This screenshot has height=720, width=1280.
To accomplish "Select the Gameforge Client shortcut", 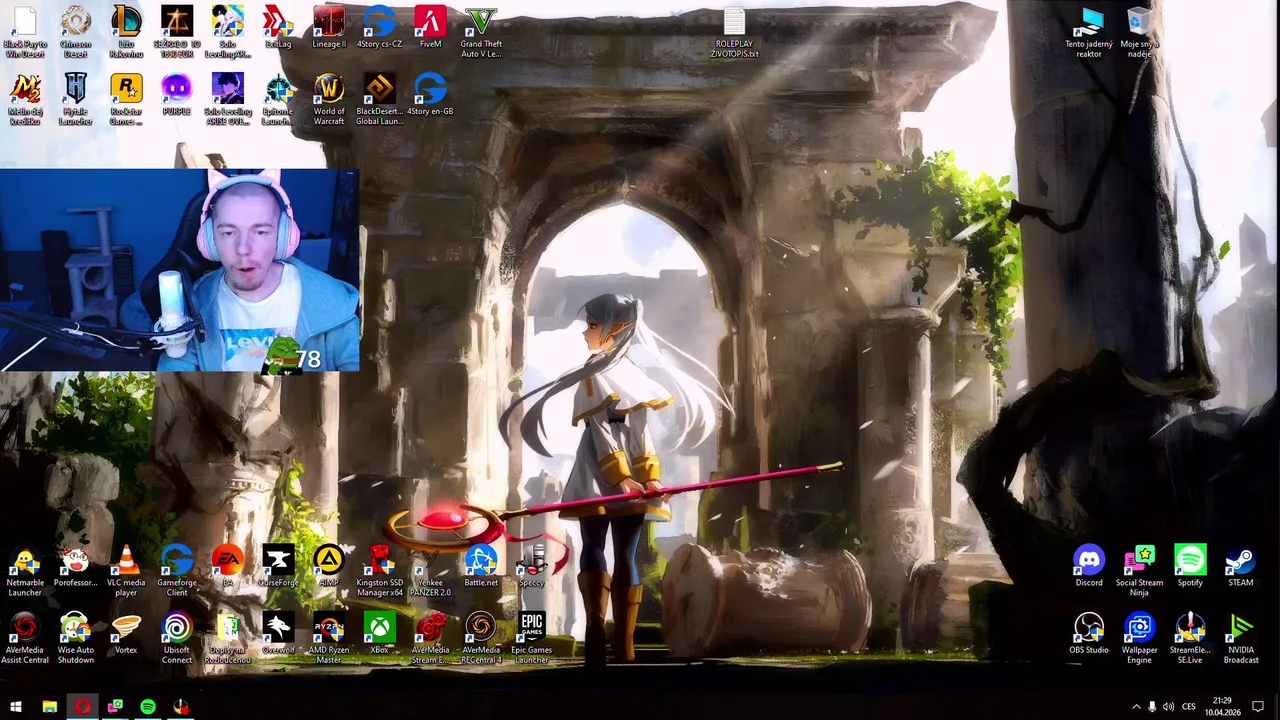I will tap(177, 571).
